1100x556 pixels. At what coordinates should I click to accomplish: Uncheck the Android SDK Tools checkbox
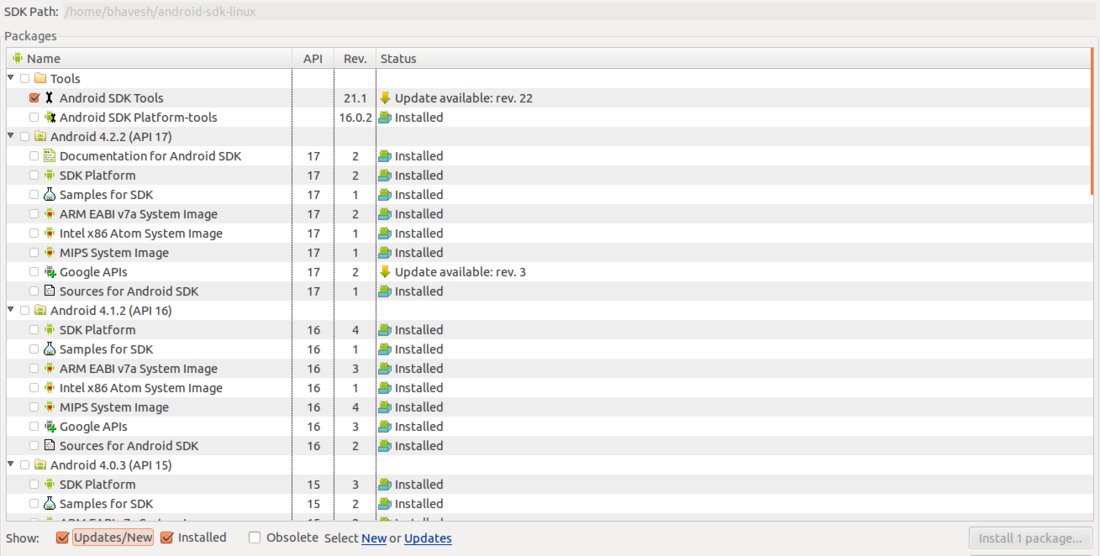click(34, 98)
